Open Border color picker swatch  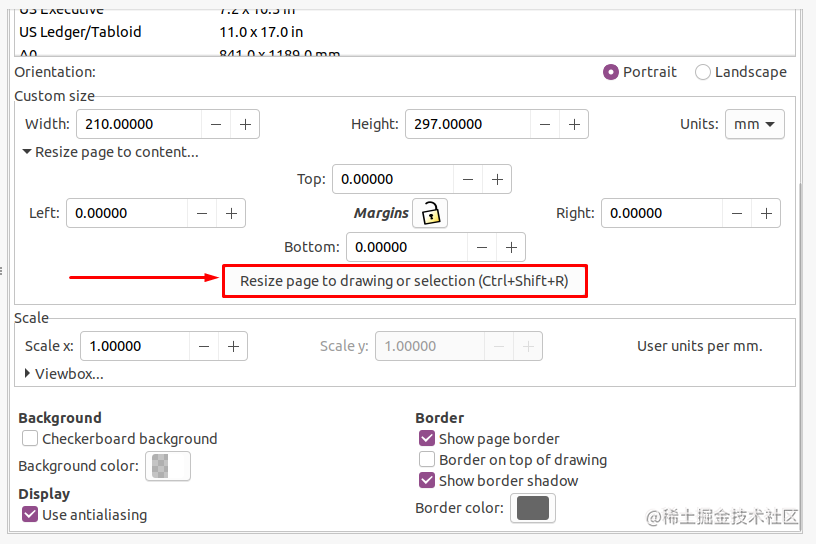(533, 508)
